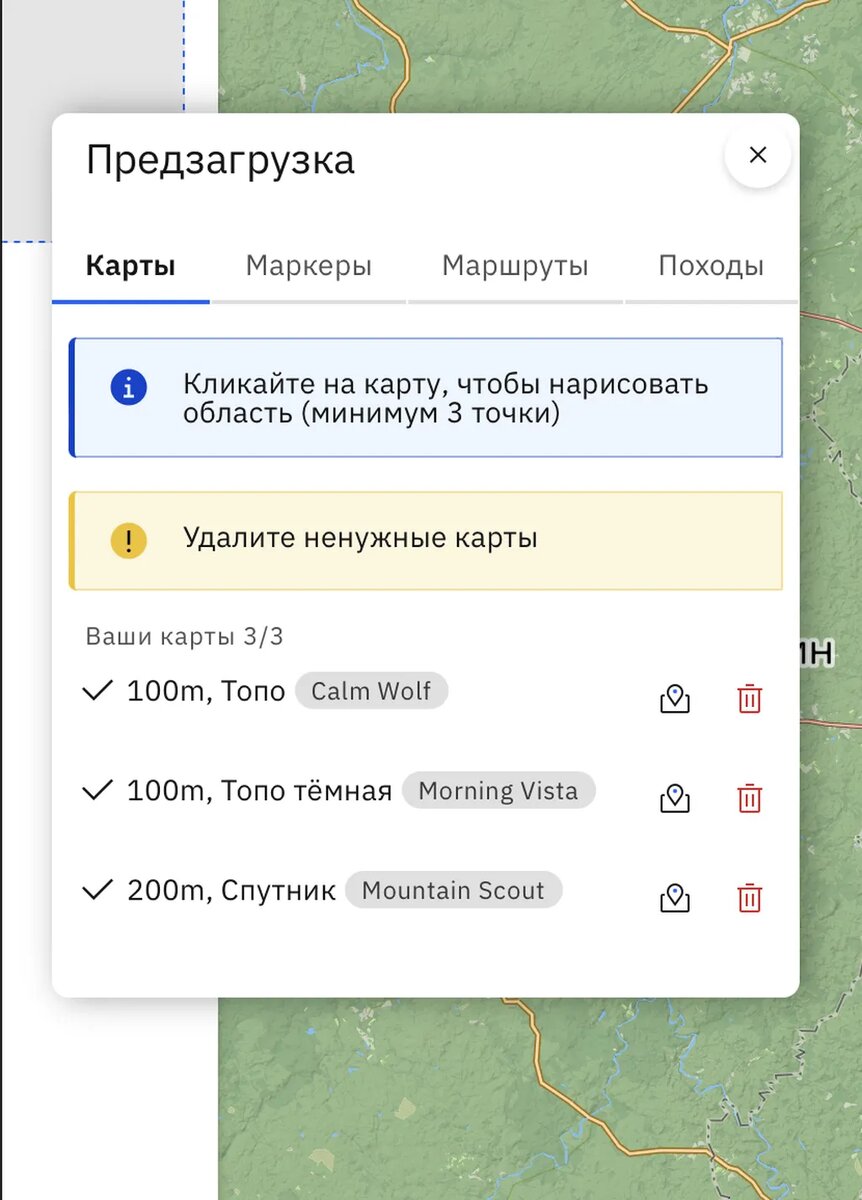Click the Предзагрузка dialog title

coord(220,160)
